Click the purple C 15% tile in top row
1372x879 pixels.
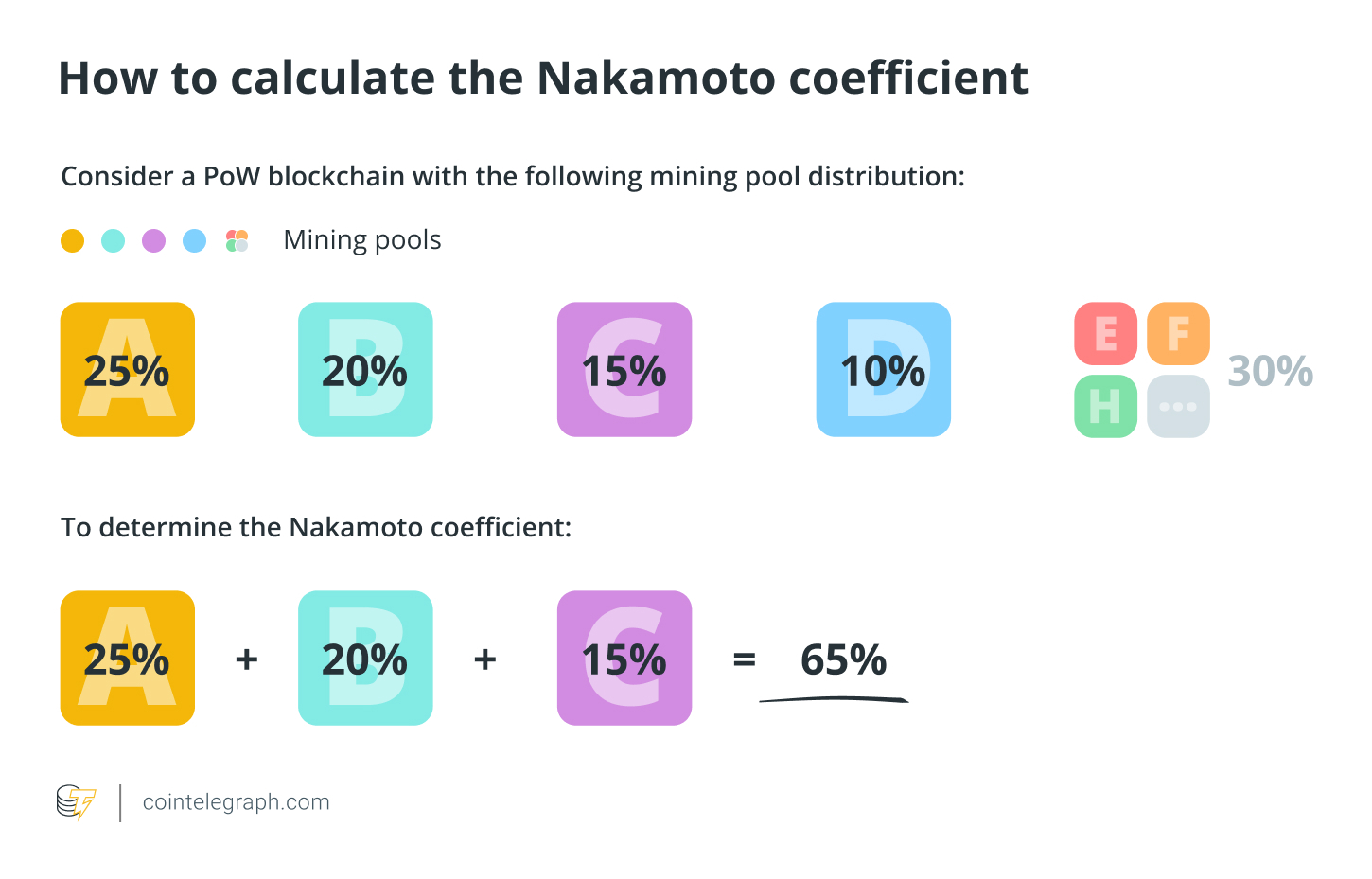[x=624, y=370]
